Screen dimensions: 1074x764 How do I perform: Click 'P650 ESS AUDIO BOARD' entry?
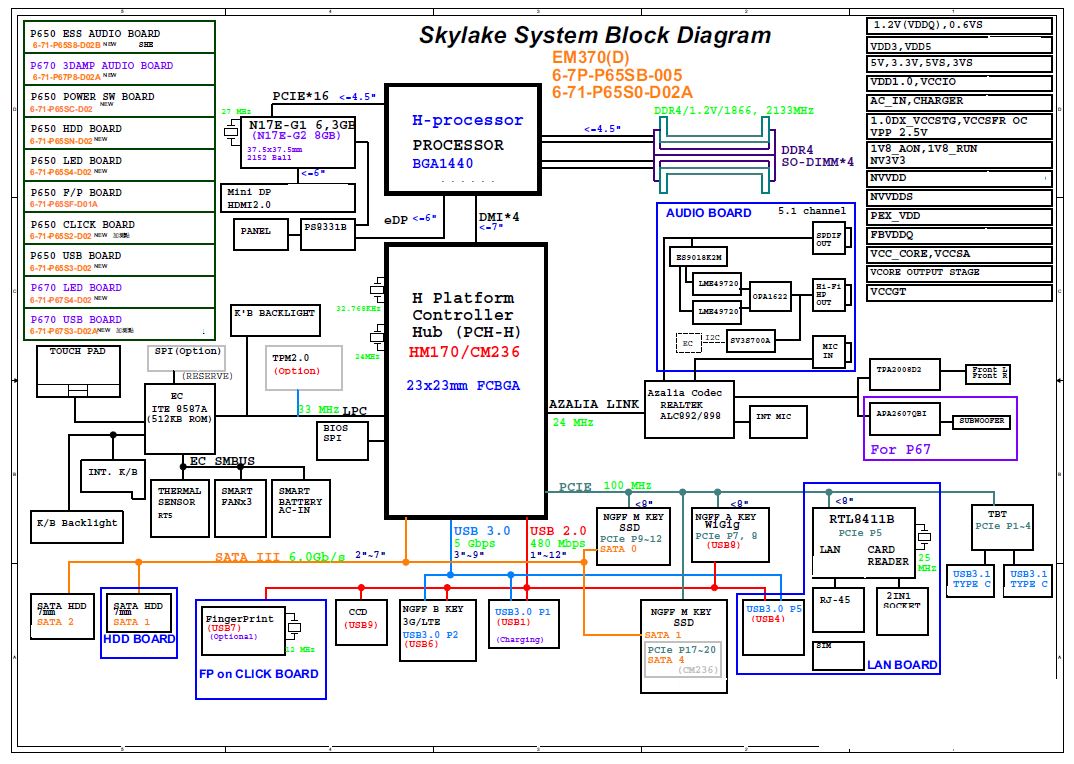(x=119, y=37)
